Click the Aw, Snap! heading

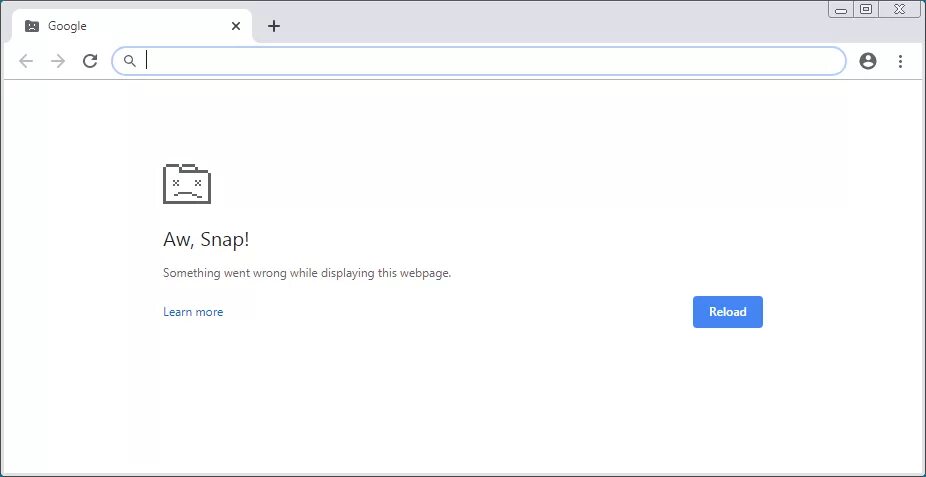[x=206, y=240]
